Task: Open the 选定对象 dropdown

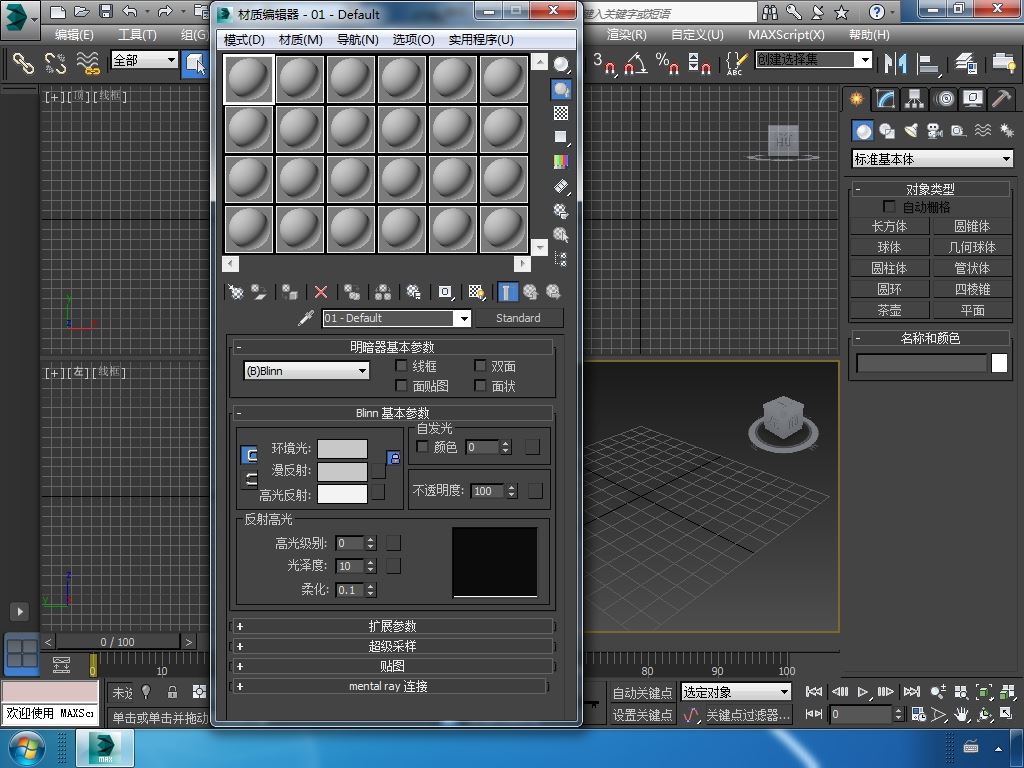Action: (736, 692)
